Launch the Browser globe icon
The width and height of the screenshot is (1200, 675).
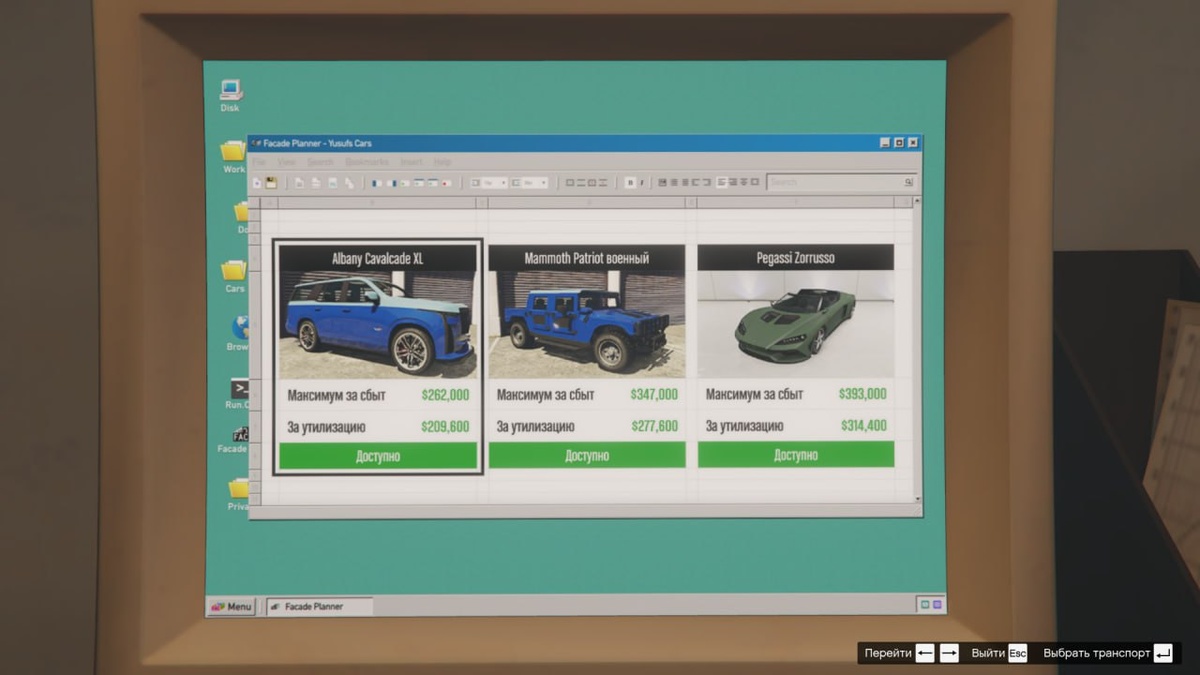239,334
